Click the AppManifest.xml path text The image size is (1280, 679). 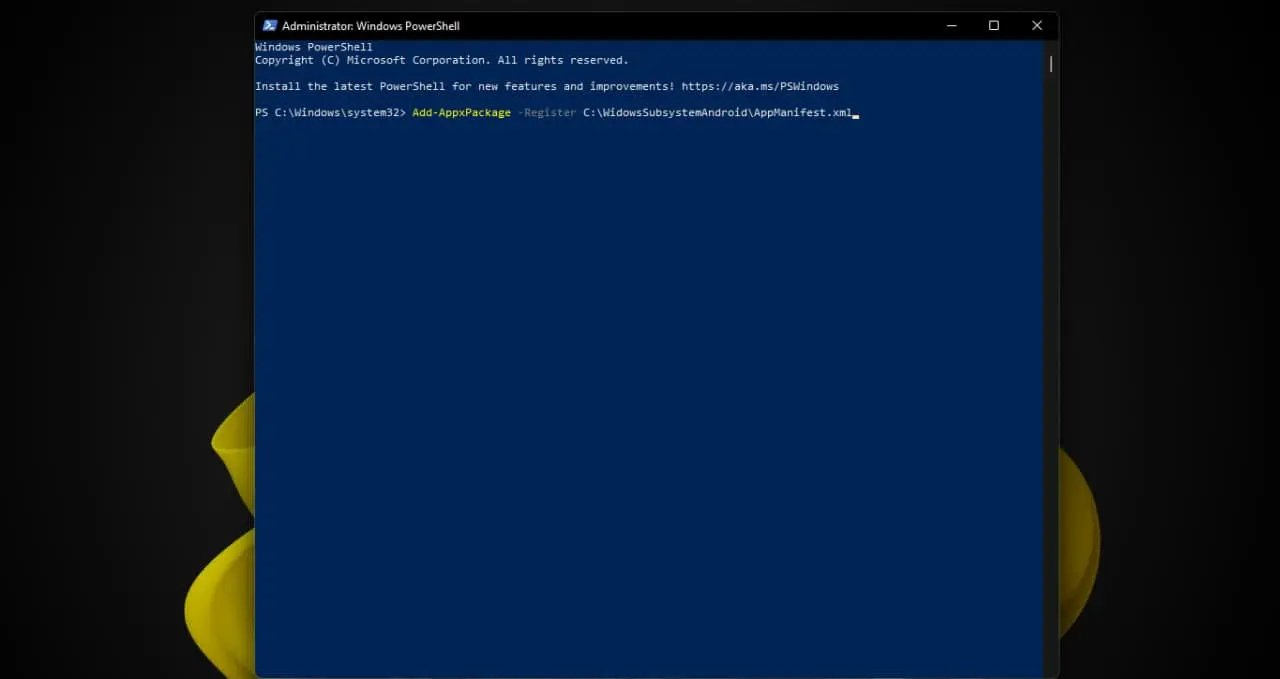[x=717, y=113]
